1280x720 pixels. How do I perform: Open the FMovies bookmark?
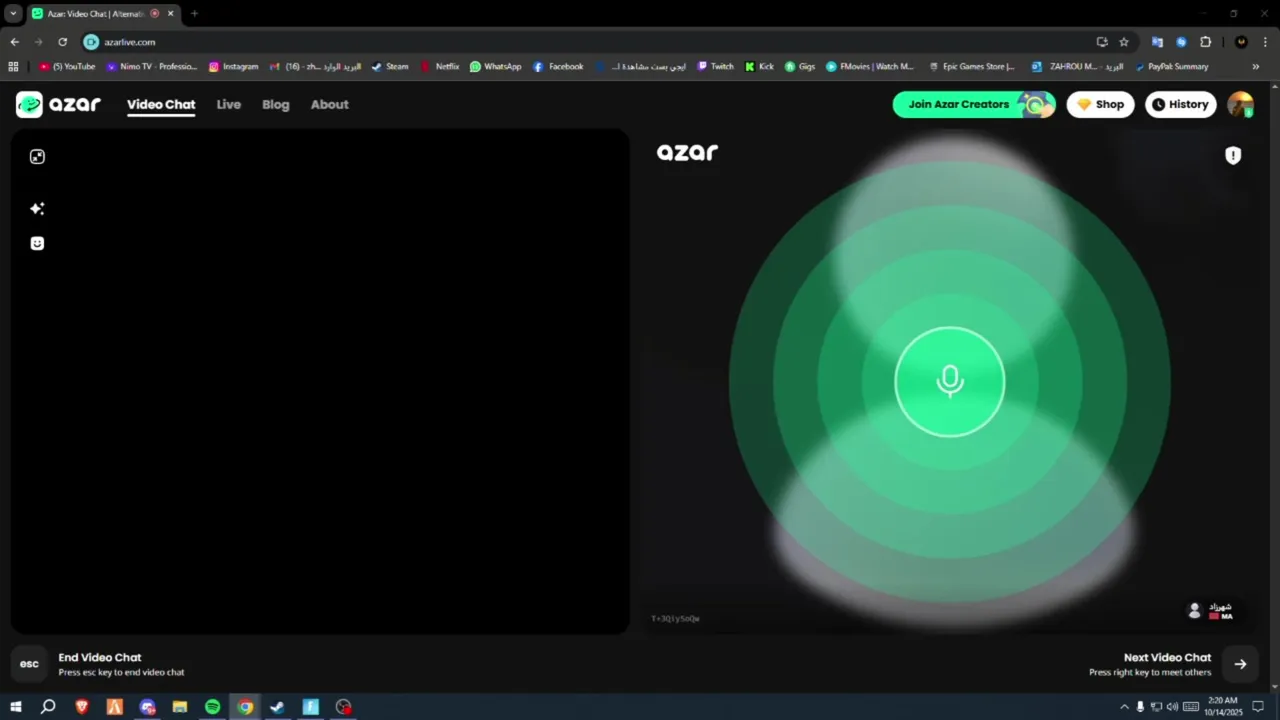870,67
